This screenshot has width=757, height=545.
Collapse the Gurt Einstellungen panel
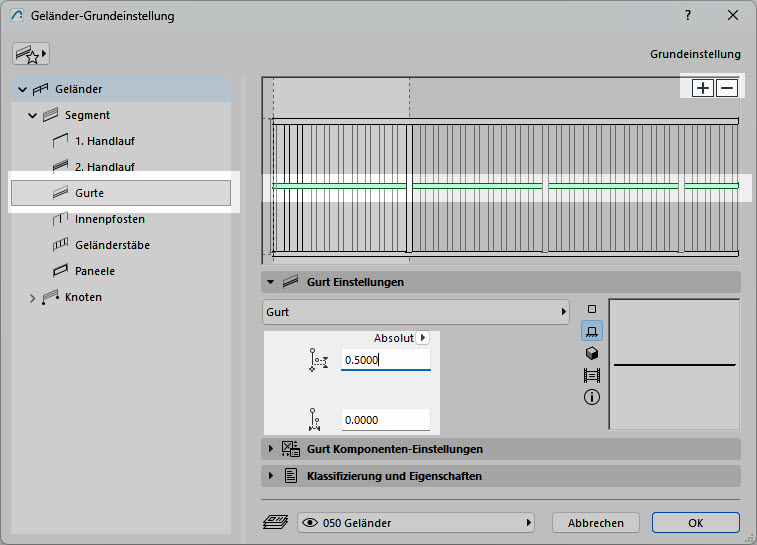point(270,282)
